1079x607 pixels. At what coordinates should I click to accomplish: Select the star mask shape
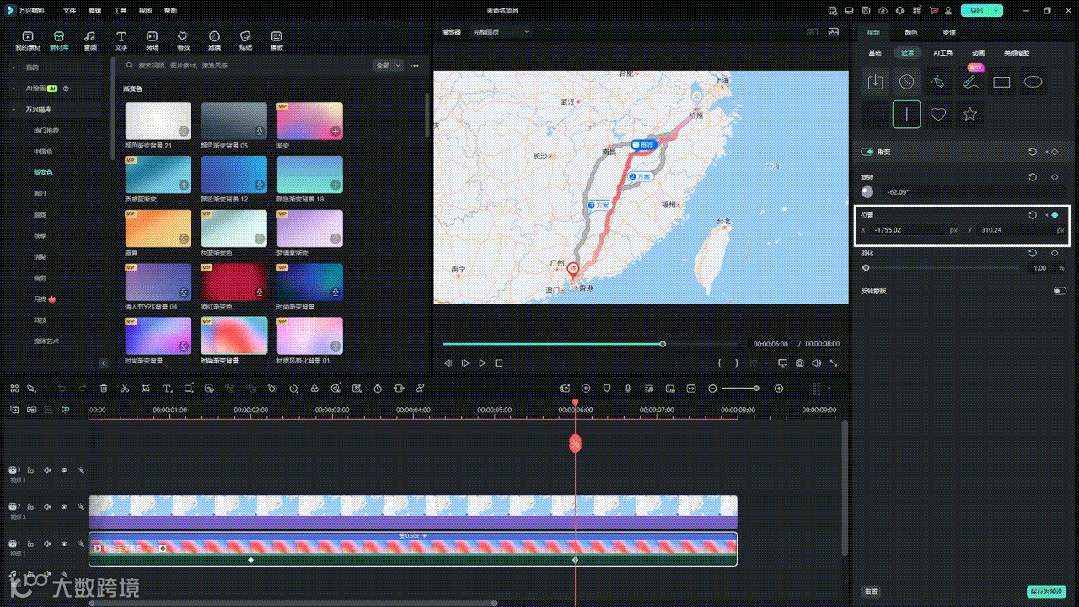tap(970, 114)
